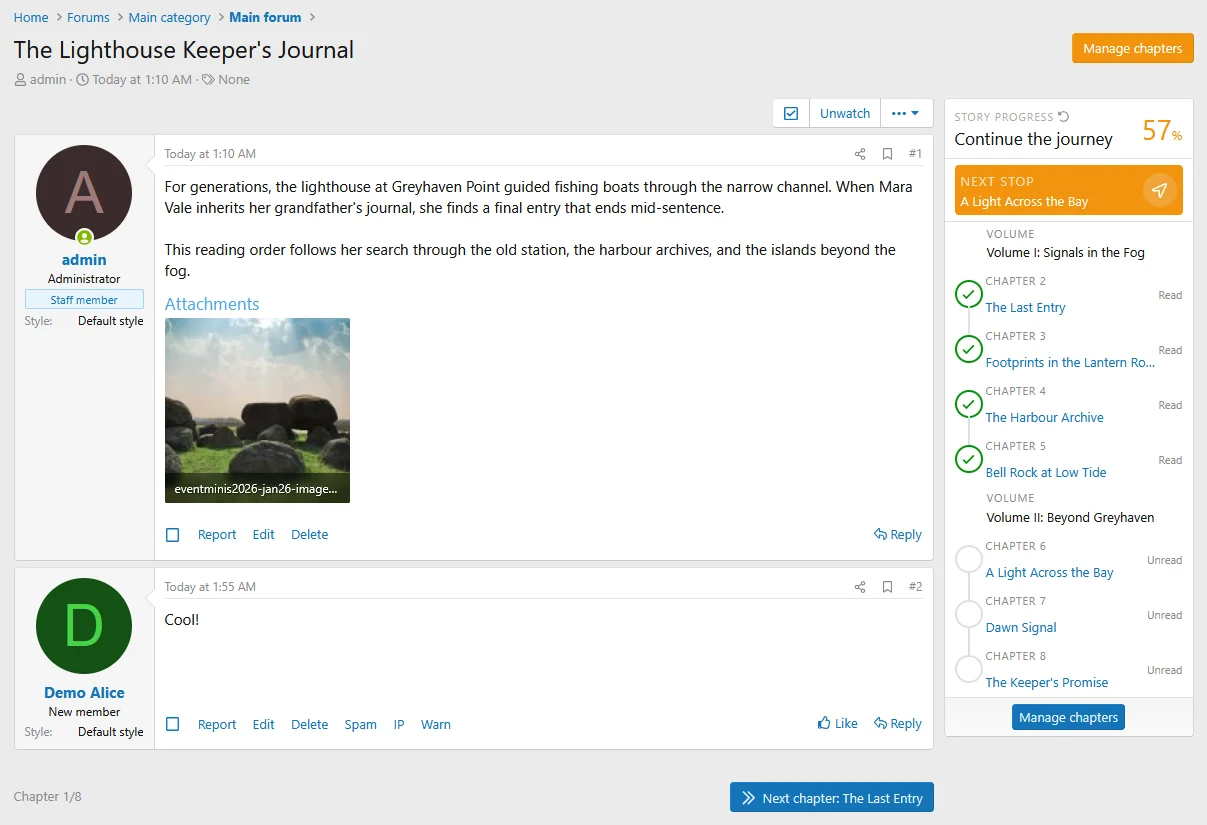Click Demo Alice's green D avatar
1207x825 pixels.
(x=84, y=626)
